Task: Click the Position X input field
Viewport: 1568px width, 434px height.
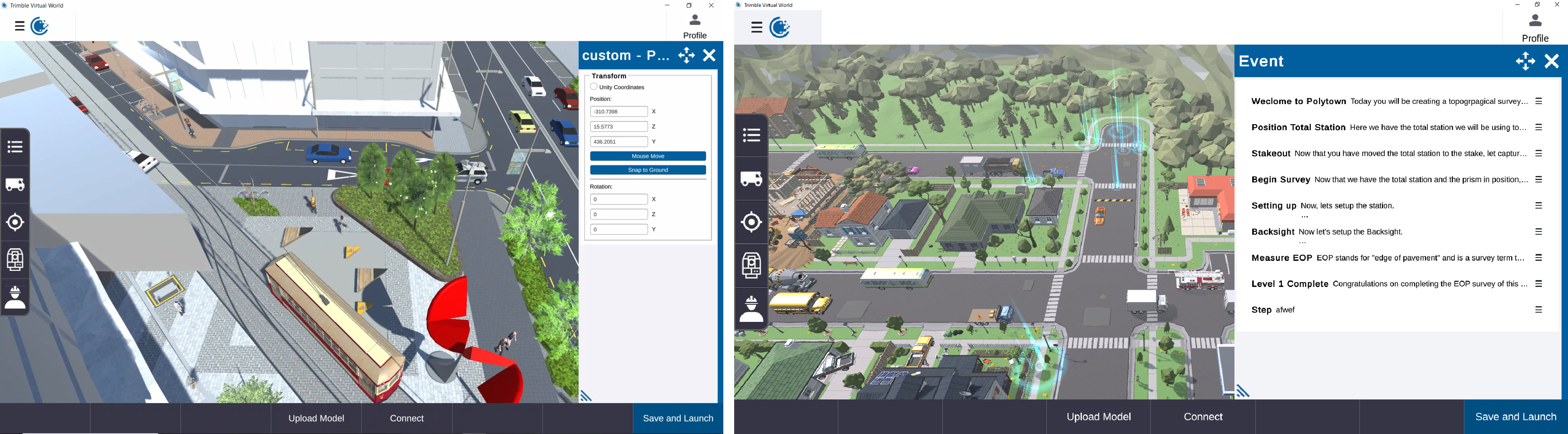Action: [618, 112]
